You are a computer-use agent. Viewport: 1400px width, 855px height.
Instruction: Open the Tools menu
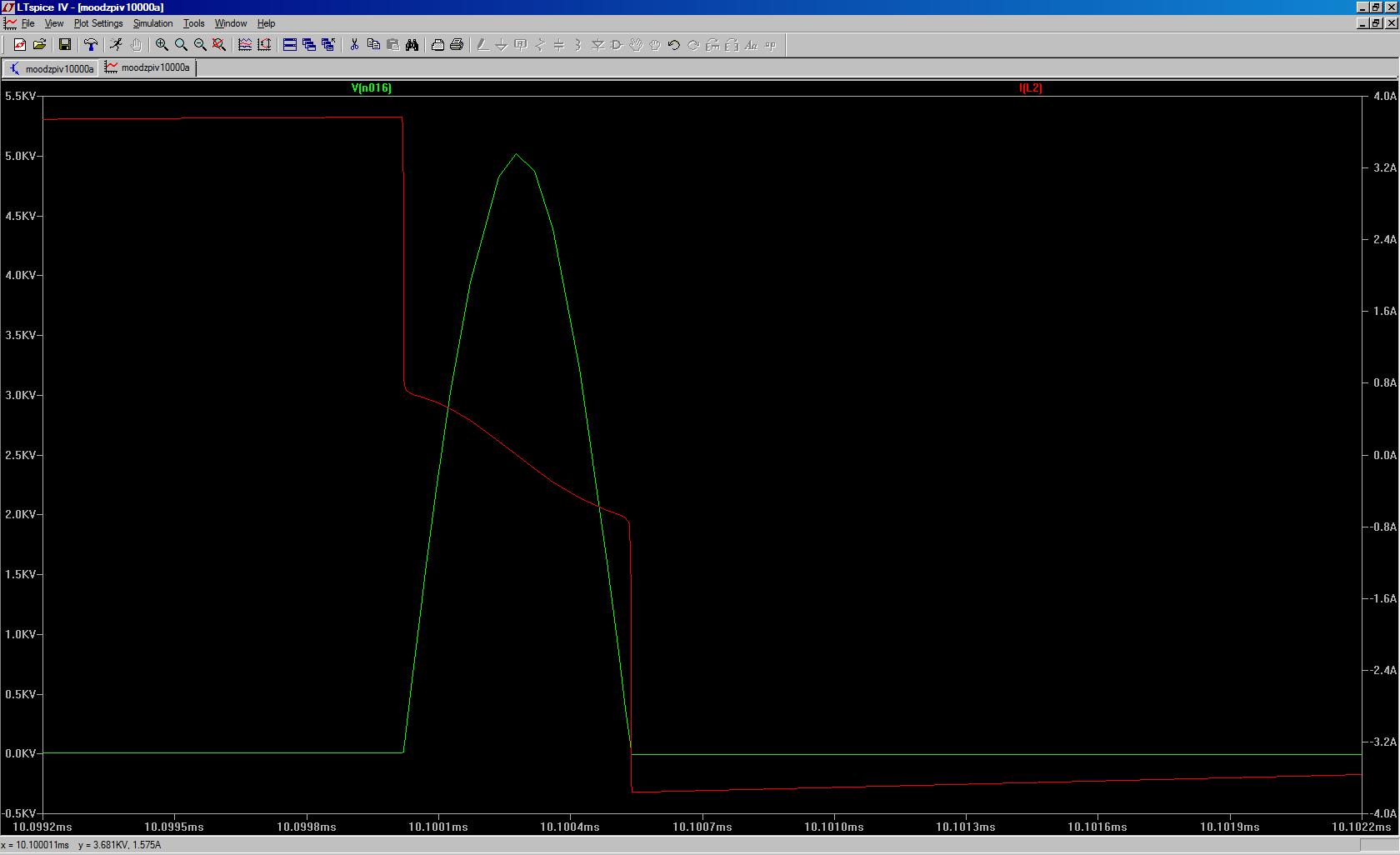coord(194,23)
